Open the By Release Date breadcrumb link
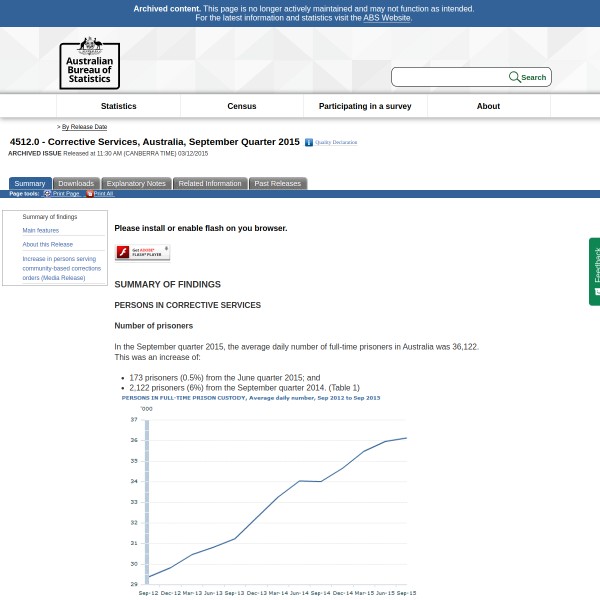The height and width of the screenshot is (600, 600). (84, 127)
